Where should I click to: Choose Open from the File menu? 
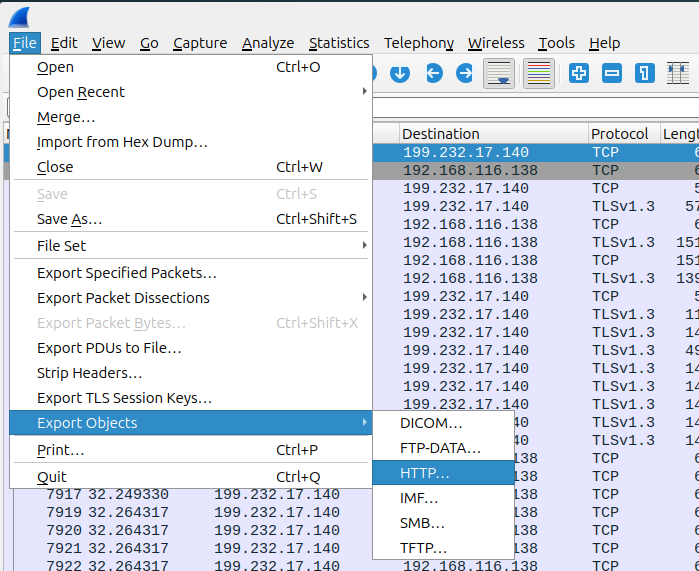tap(191, 67)
